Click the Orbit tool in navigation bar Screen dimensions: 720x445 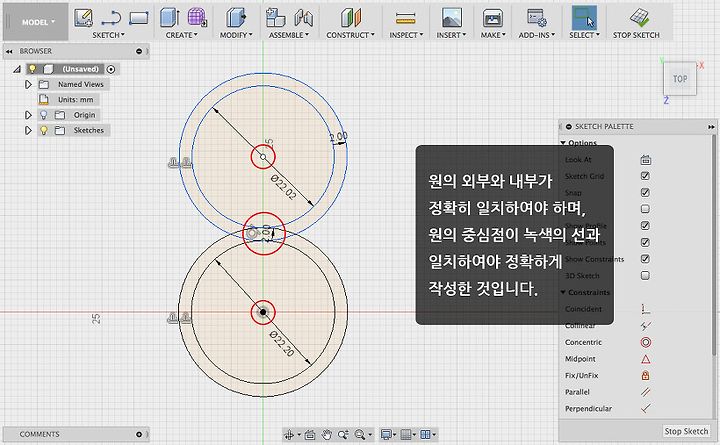(x=289, y=434)
